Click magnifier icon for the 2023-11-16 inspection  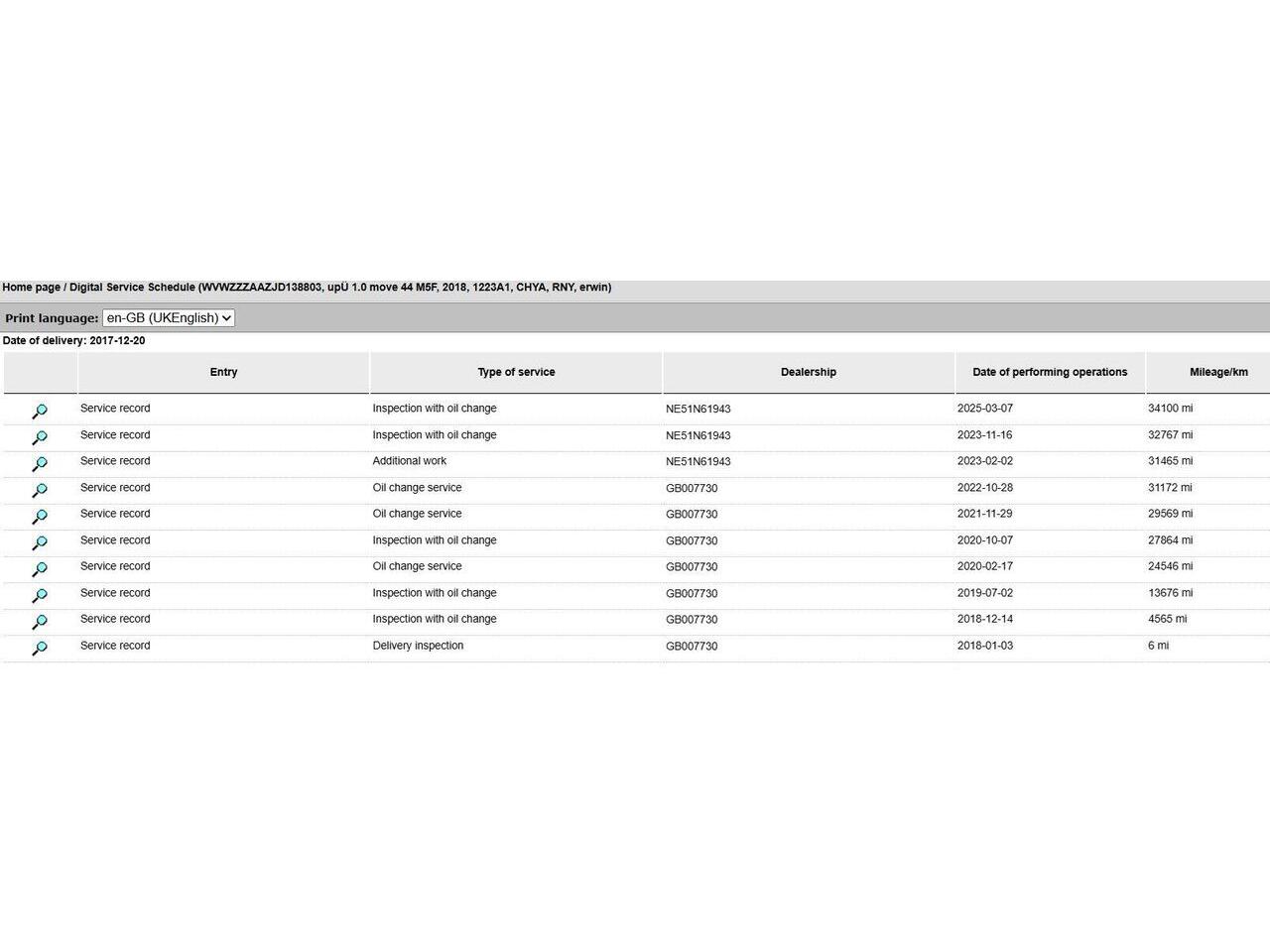(x=40, y=437)
